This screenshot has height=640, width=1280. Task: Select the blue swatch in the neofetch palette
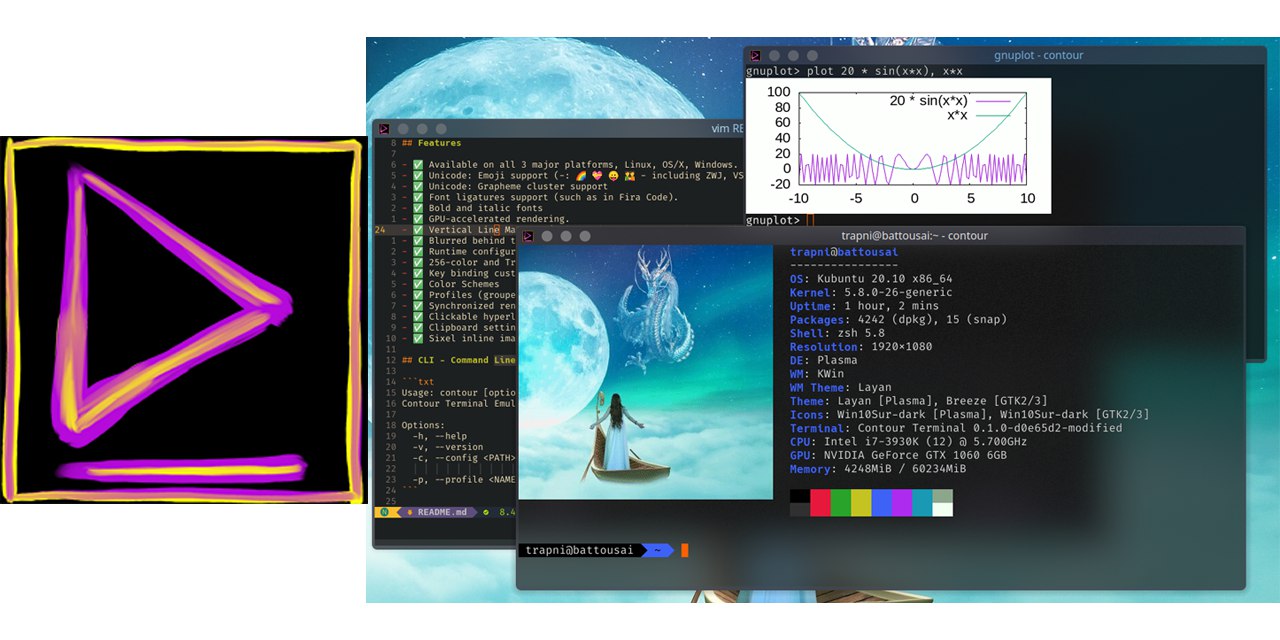click(882, 502)
